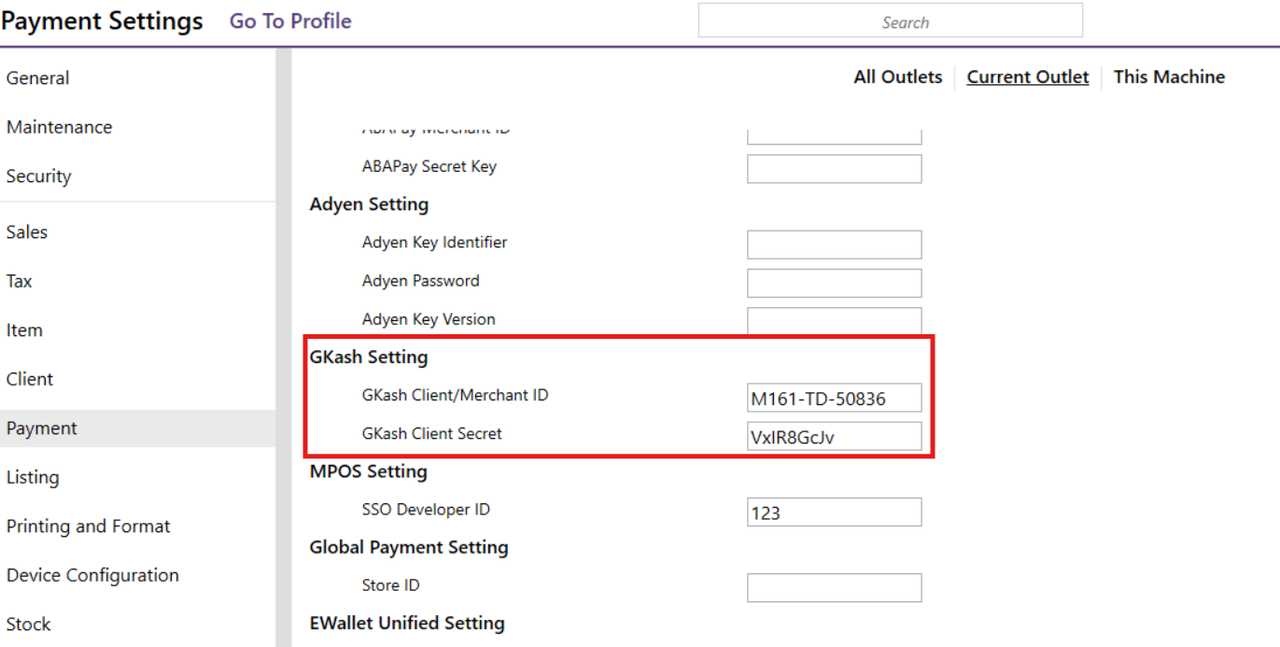1280x647 pixels.
Task: Click the Go To Profile link
Action: (290, 21)
